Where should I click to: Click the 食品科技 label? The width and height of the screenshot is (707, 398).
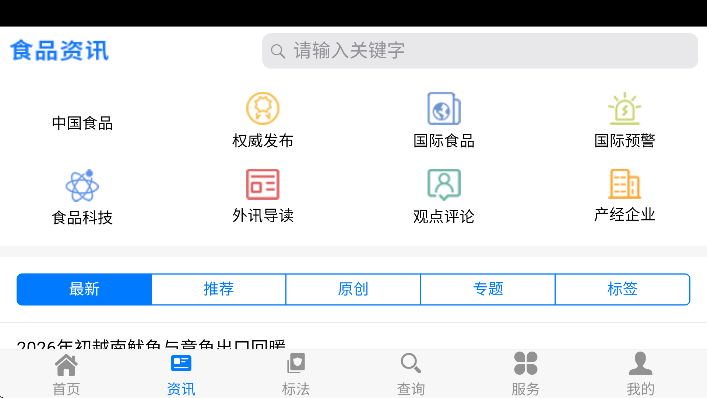82,218
